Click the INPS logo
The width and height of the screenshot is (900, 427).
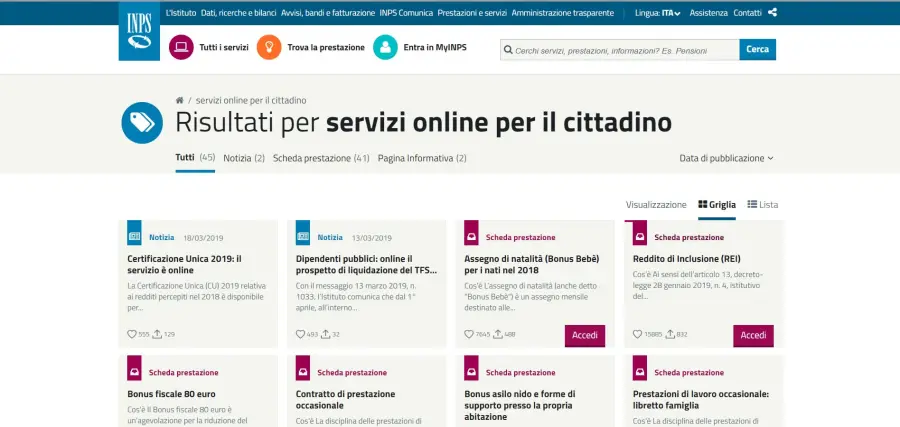pos(139,31)
